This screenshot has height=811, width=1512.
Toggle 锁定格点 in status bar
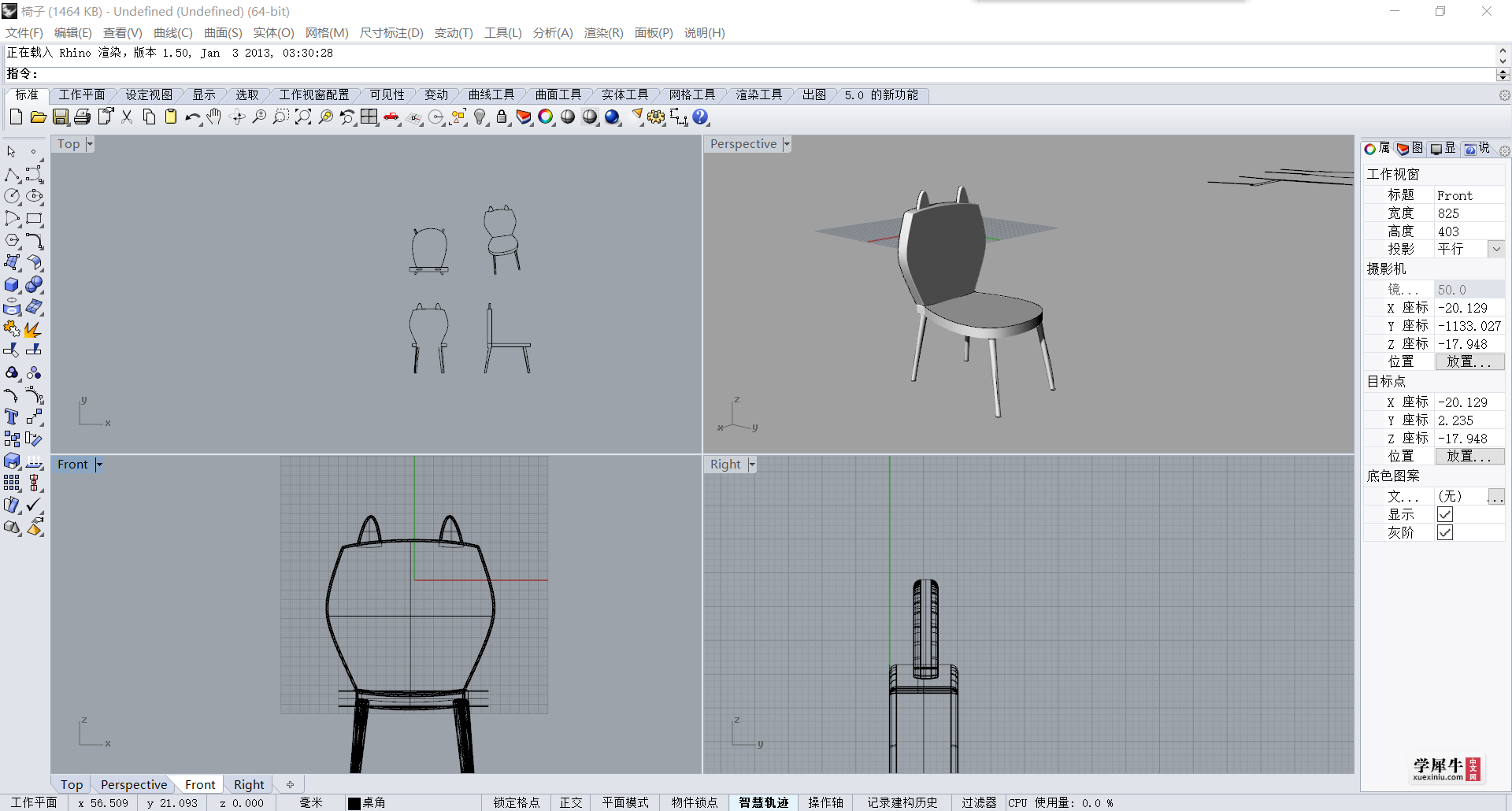[517, 802]
